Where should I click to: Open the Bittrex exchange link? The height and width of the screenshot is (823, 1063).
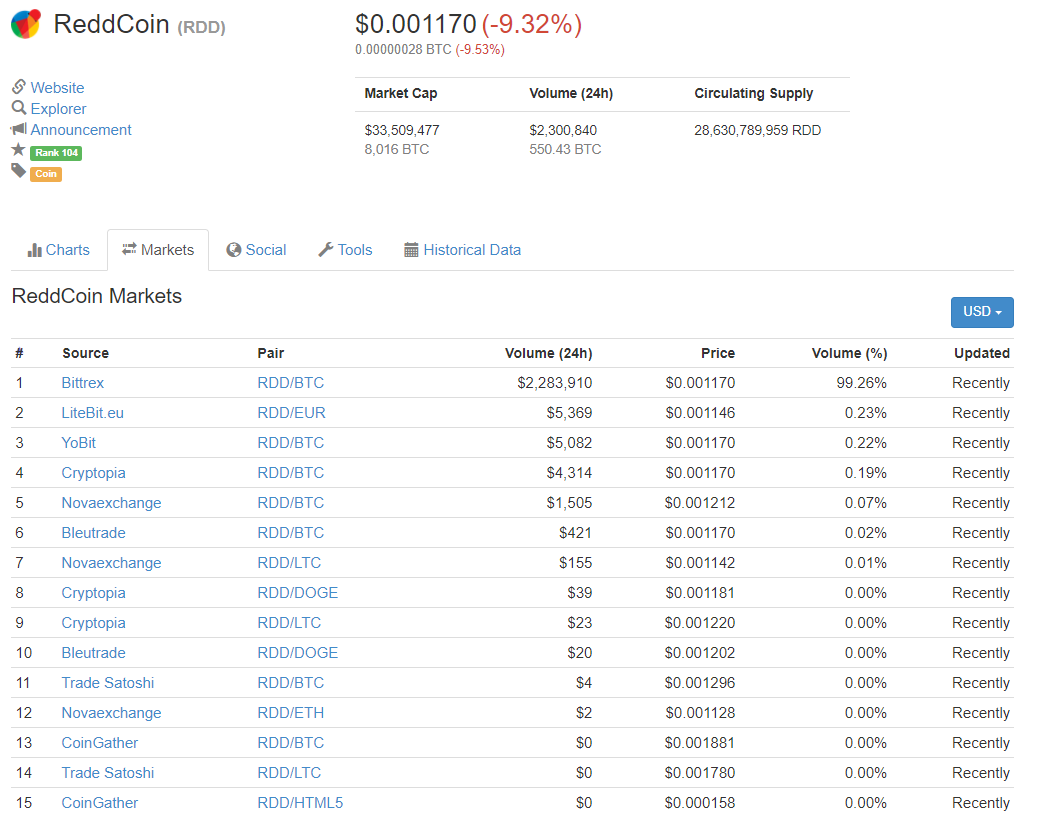tap(82, 383)
